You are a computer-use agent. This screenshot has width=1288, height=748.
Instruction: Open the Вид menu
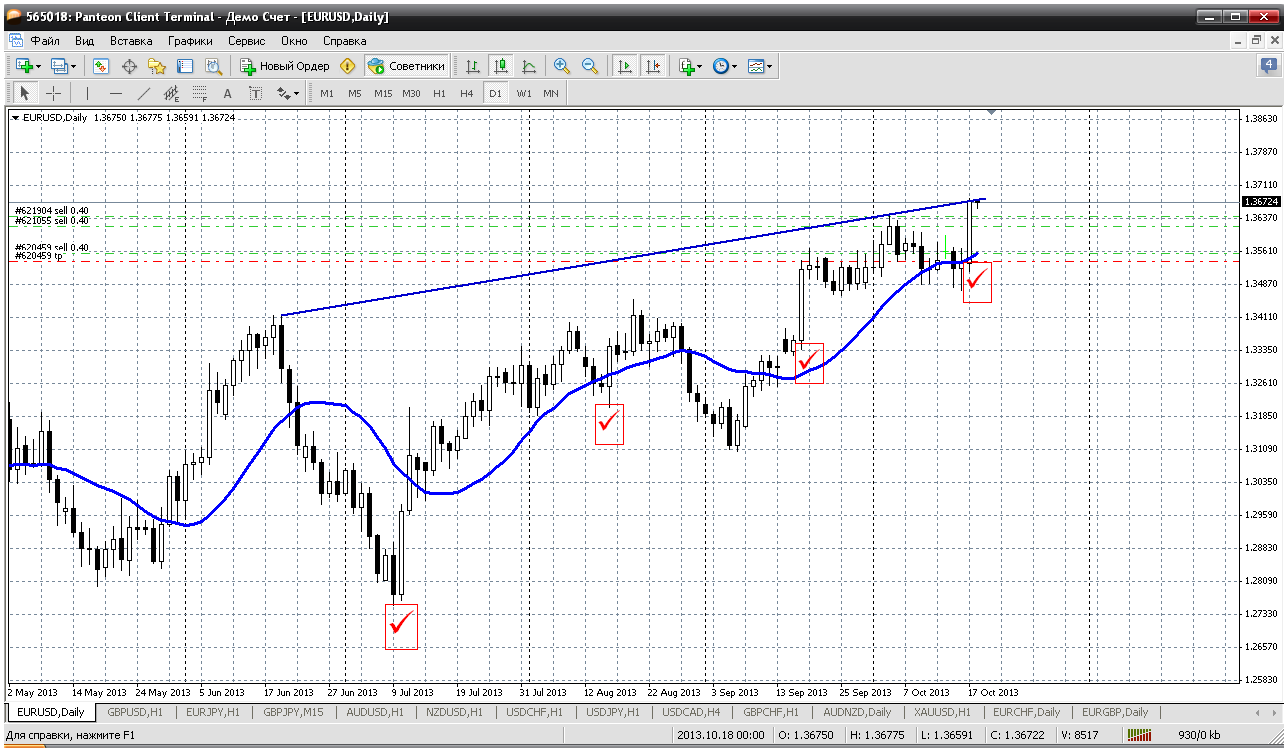tap(85, 41)
